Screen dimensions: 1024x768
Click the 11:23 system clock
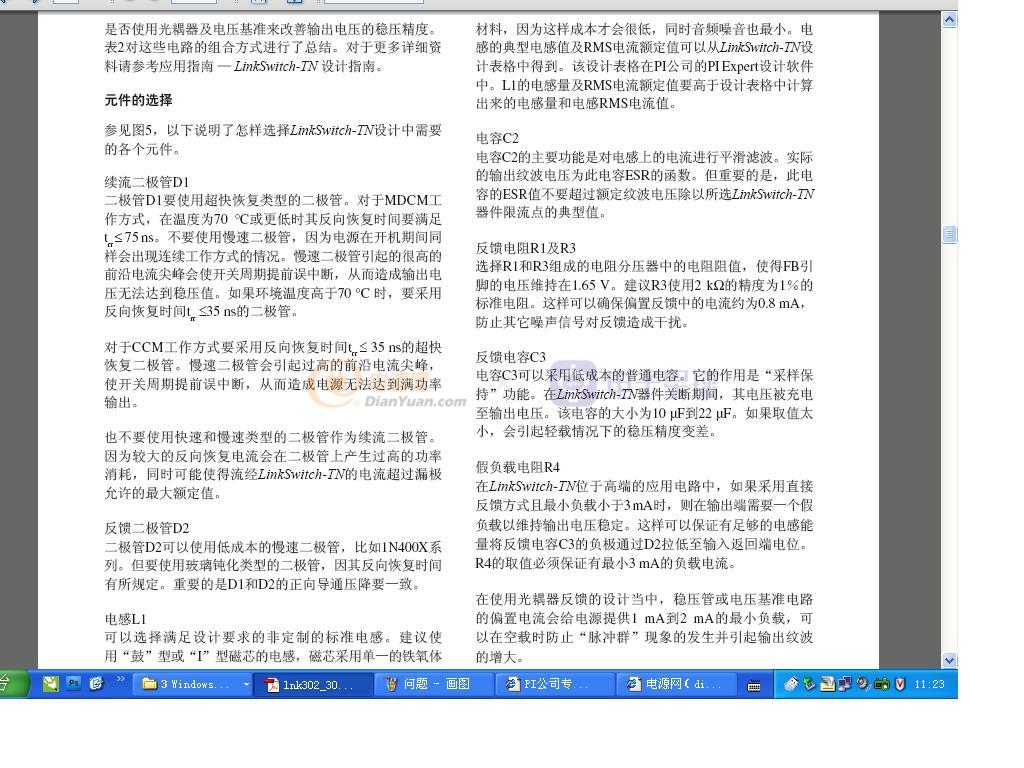pyautogui.click(x=929, y=684)
